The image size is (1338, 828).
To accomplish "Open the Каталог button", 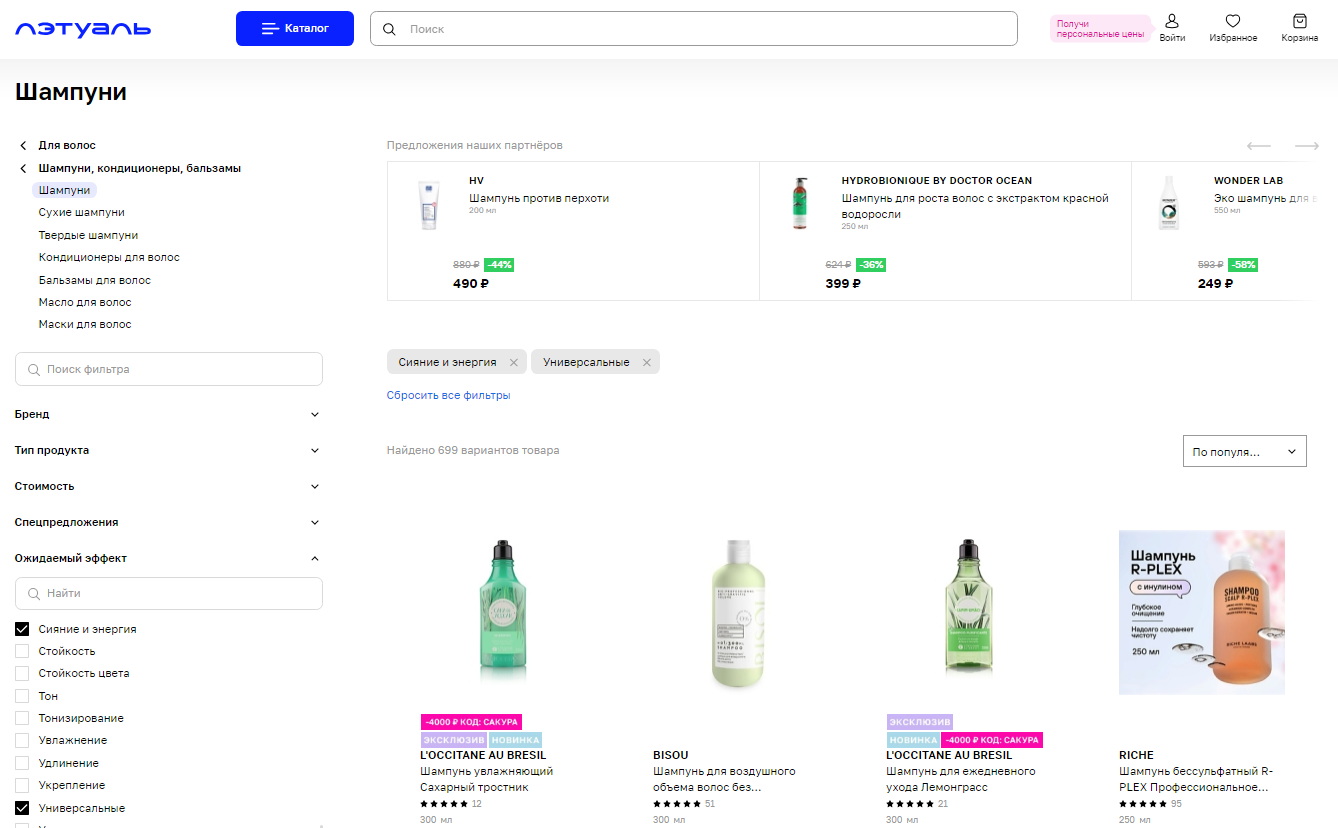I will point(295,28).
